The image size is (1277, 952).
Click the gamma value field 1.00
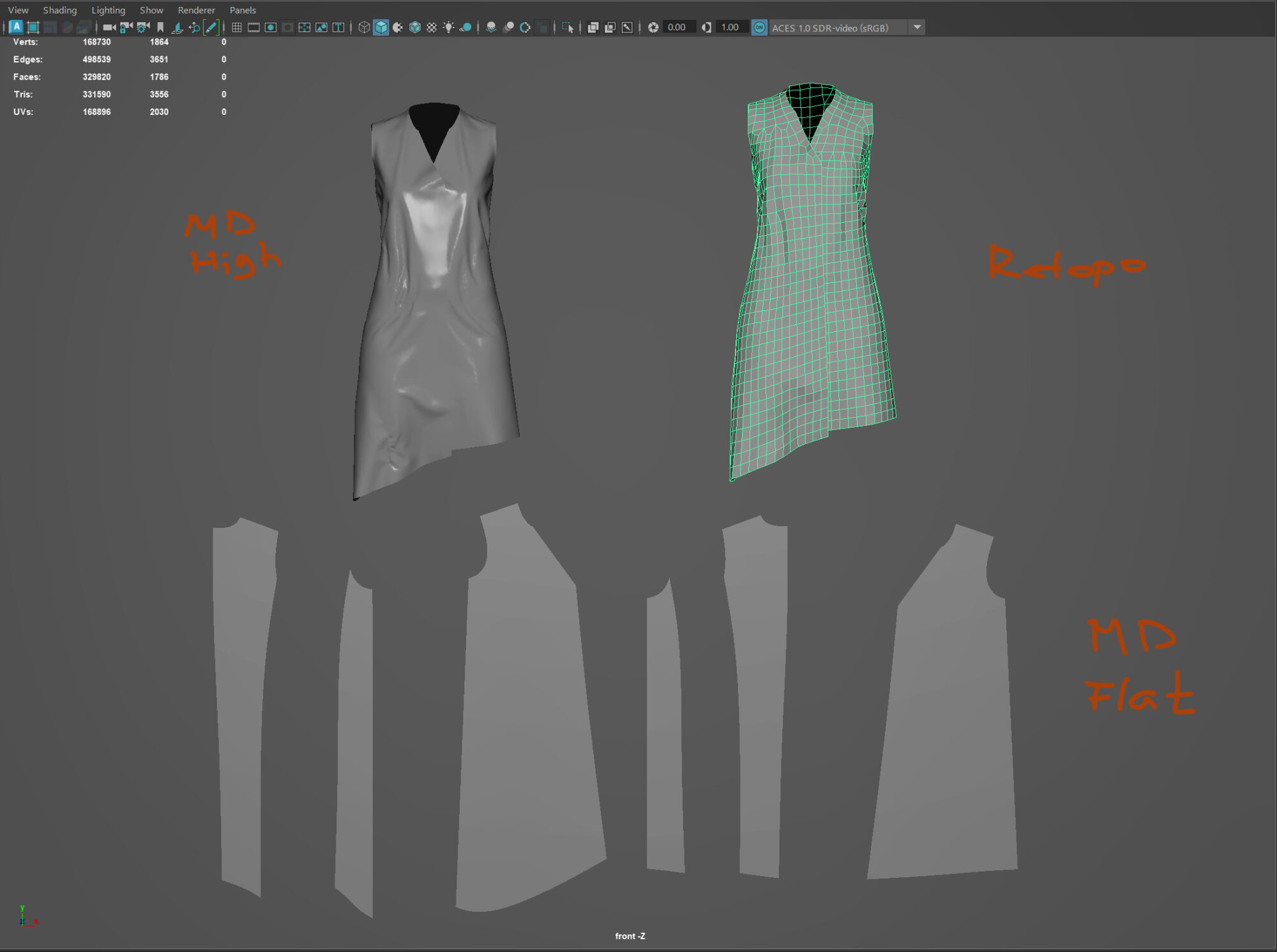(x=730, y=27)
